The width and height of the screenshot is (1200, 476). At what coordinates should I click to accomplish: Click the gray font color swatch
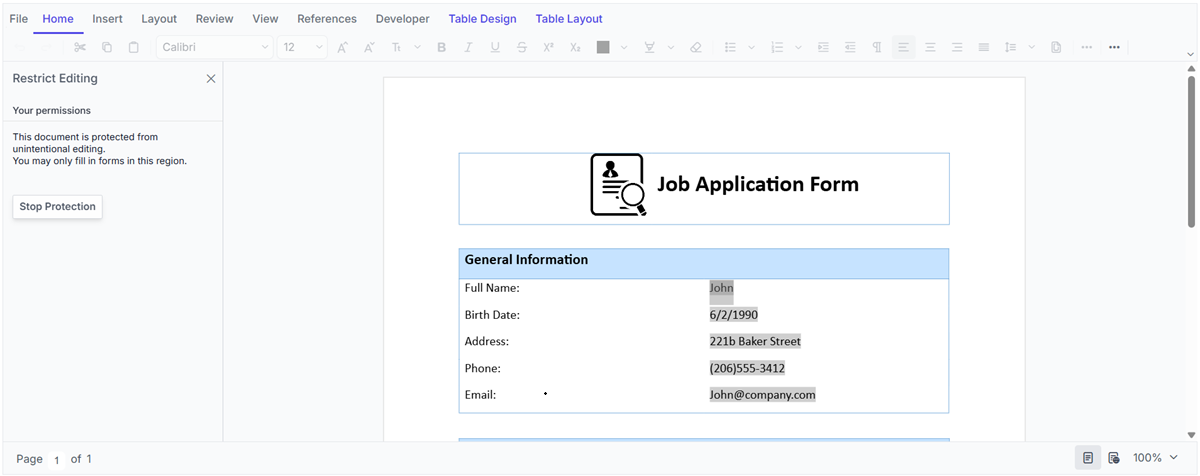[603, 47]
